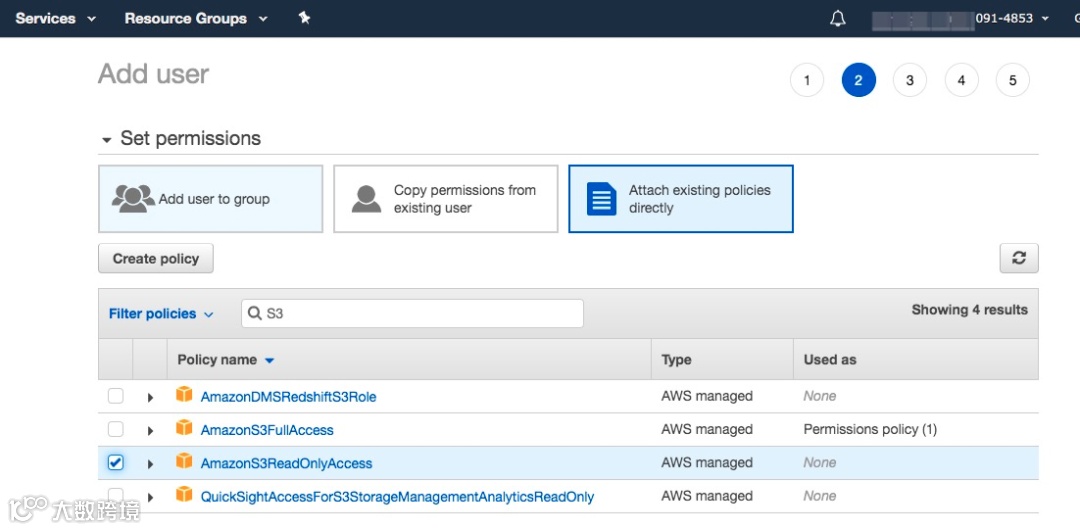1080x530 pixels.
Task: Open the Services menu
Action: (56, 18)
